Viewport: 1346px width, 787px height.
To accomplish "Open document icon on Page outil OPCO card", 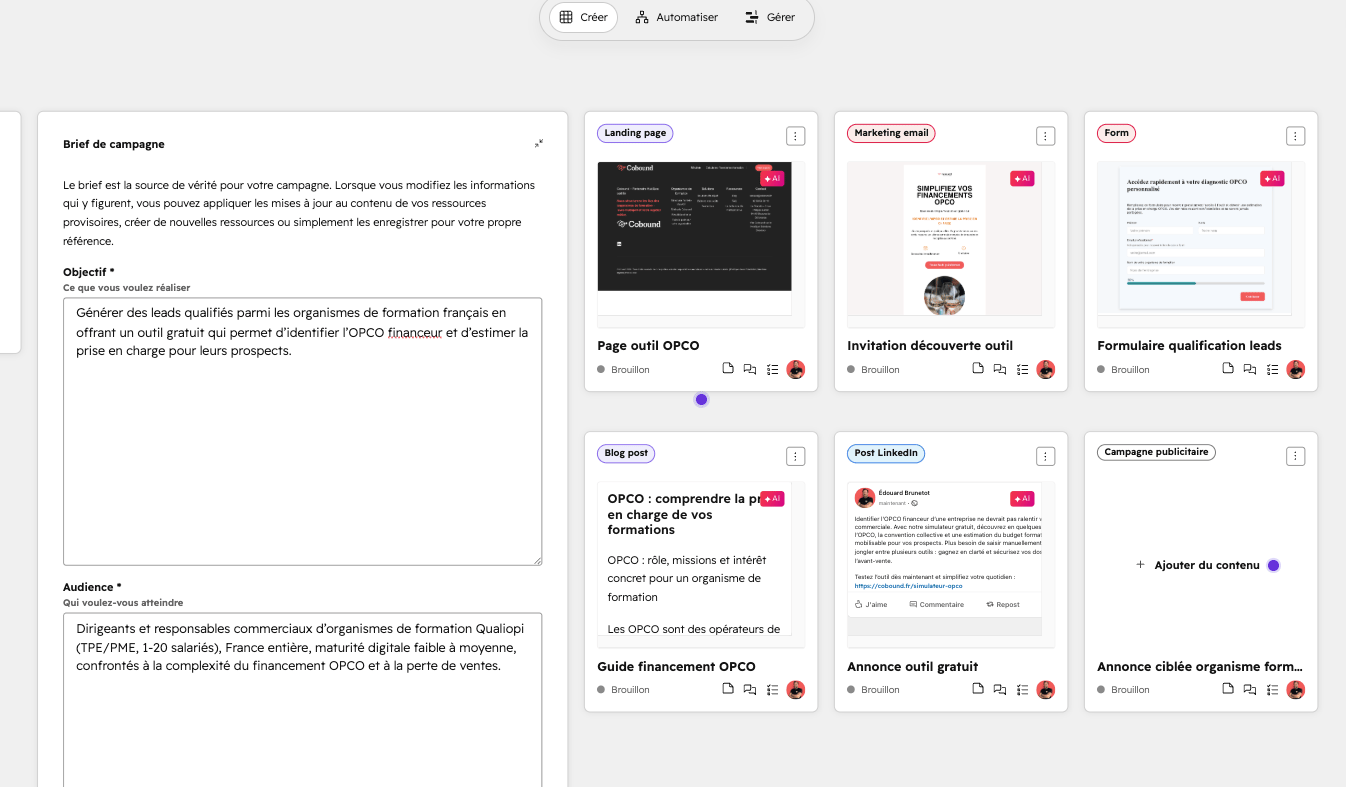I will pyautogui.click(x=728, y=369).
